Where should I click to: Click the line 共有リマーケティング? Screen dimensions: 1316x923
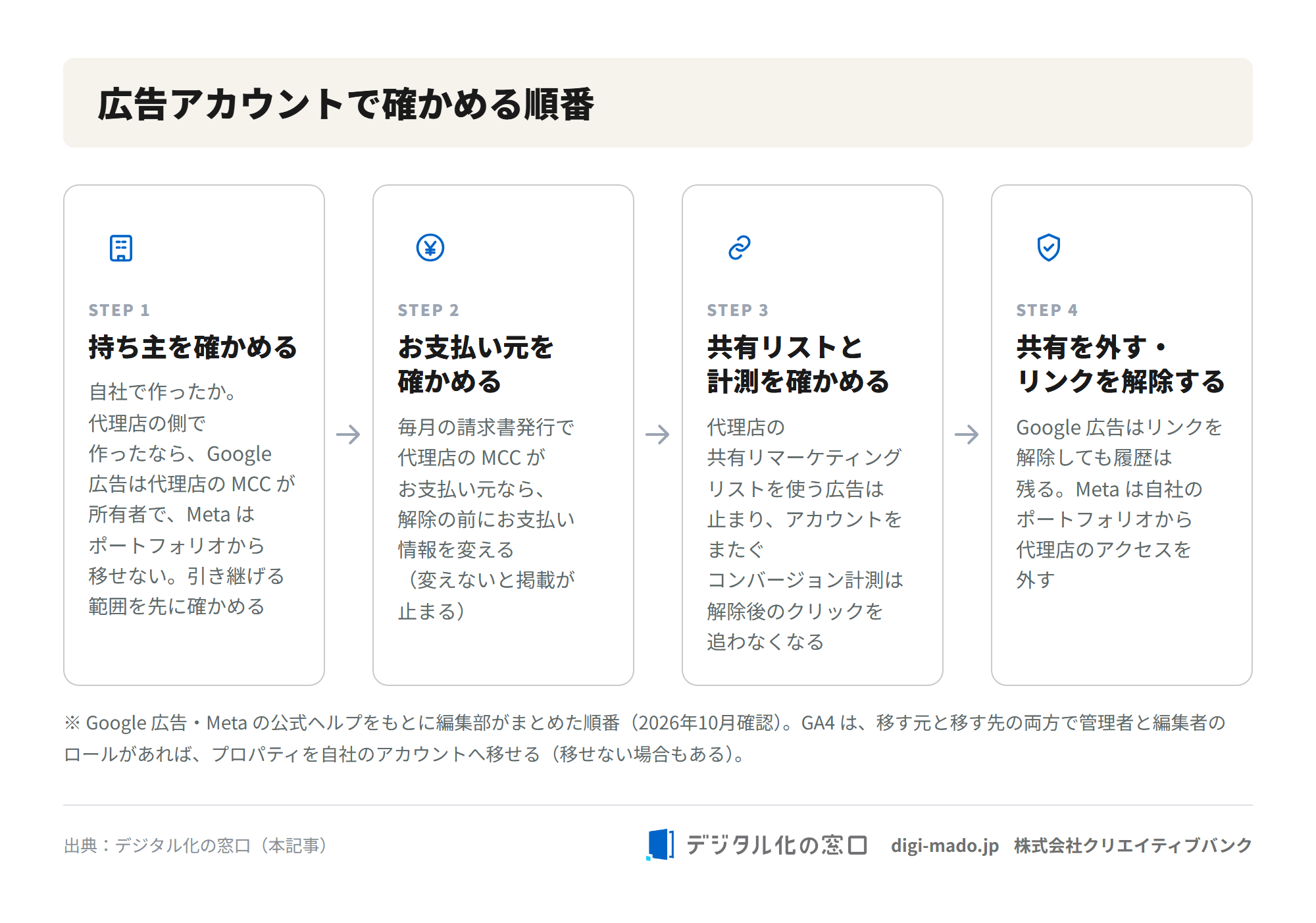pos(804,458)
